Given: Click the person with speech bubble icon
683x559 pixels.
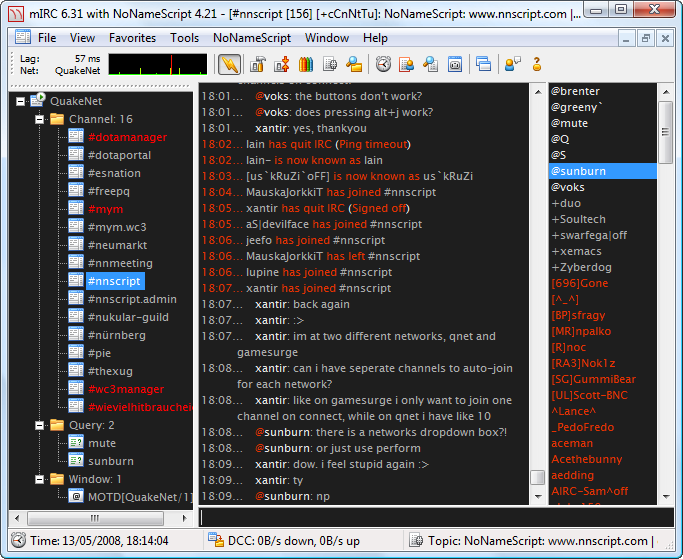Looking at the screenshot, I should (x=512, y=64).
